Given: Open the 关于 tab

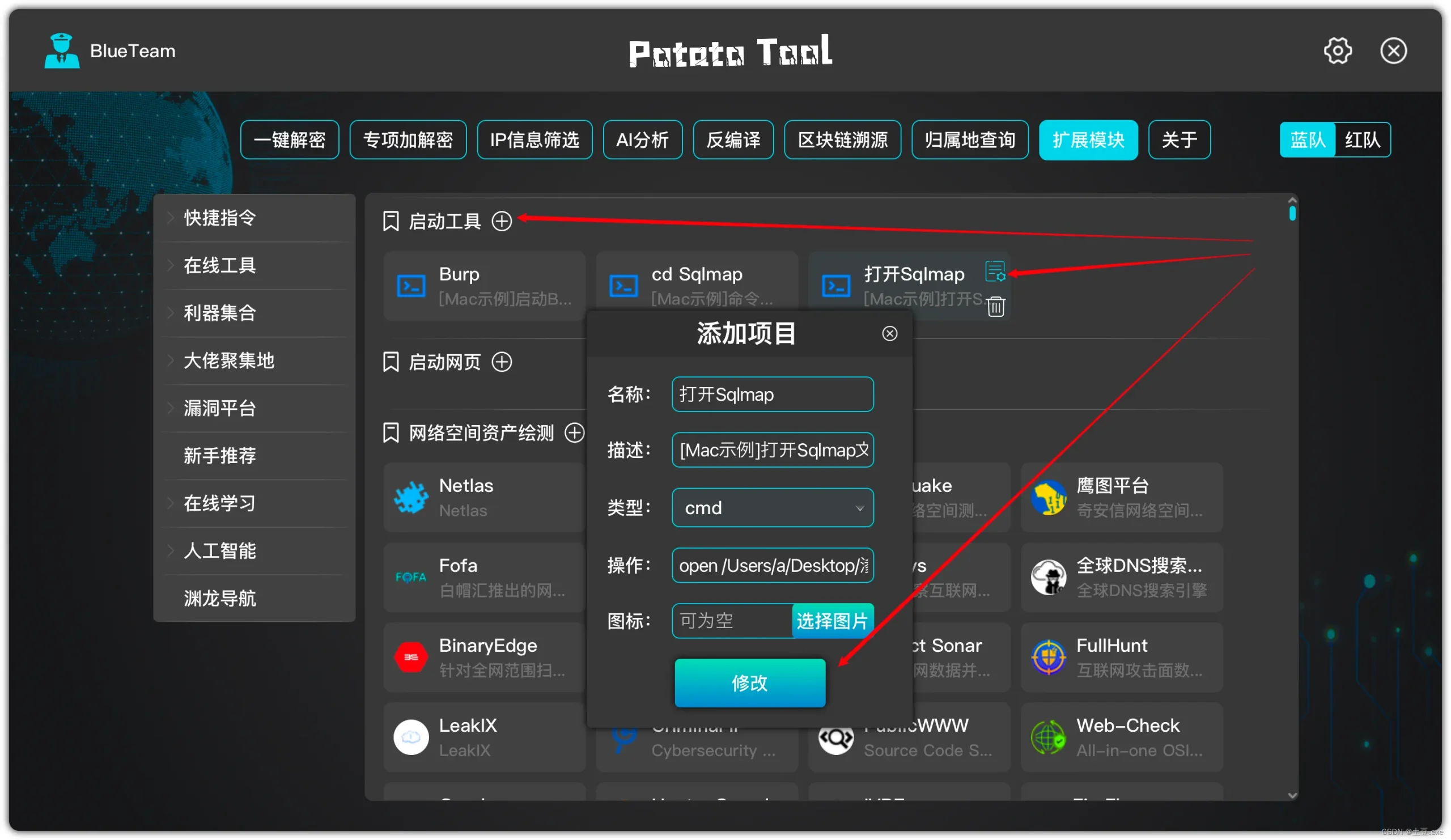Looking at the screenshot, I should 1180,140.
